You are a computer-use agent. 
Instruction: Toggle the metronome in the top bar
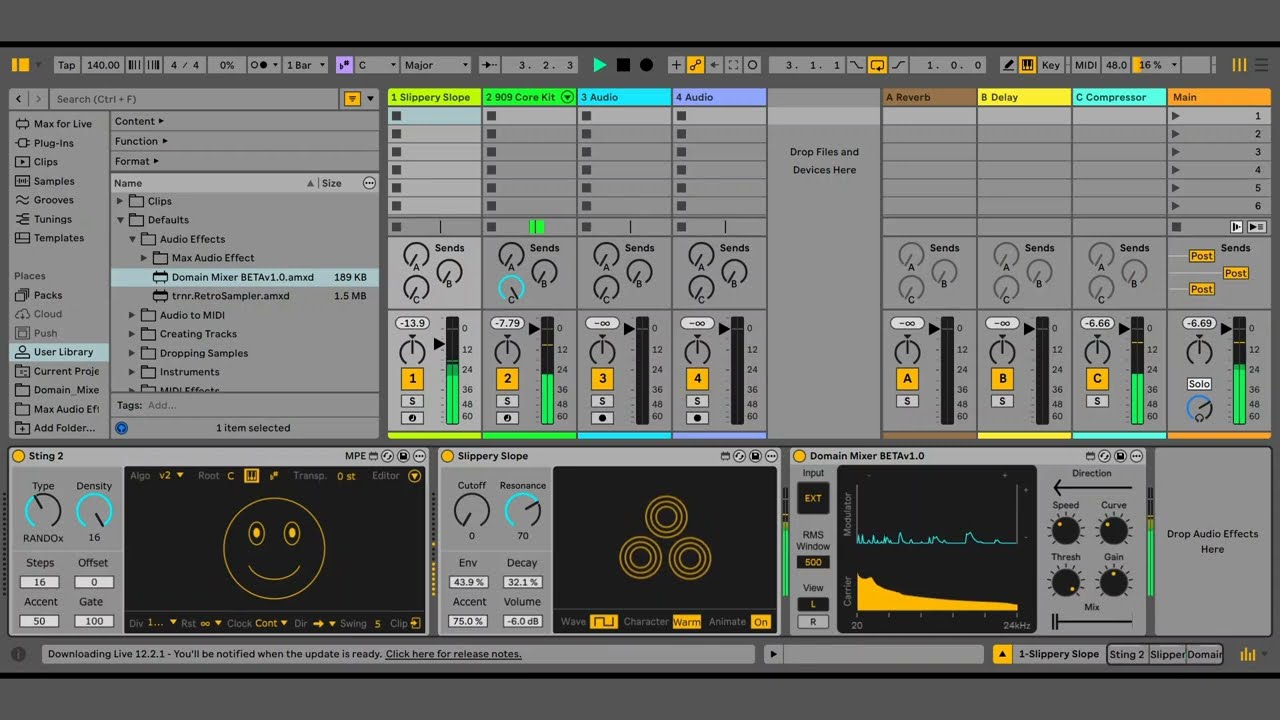coord(263,65)
